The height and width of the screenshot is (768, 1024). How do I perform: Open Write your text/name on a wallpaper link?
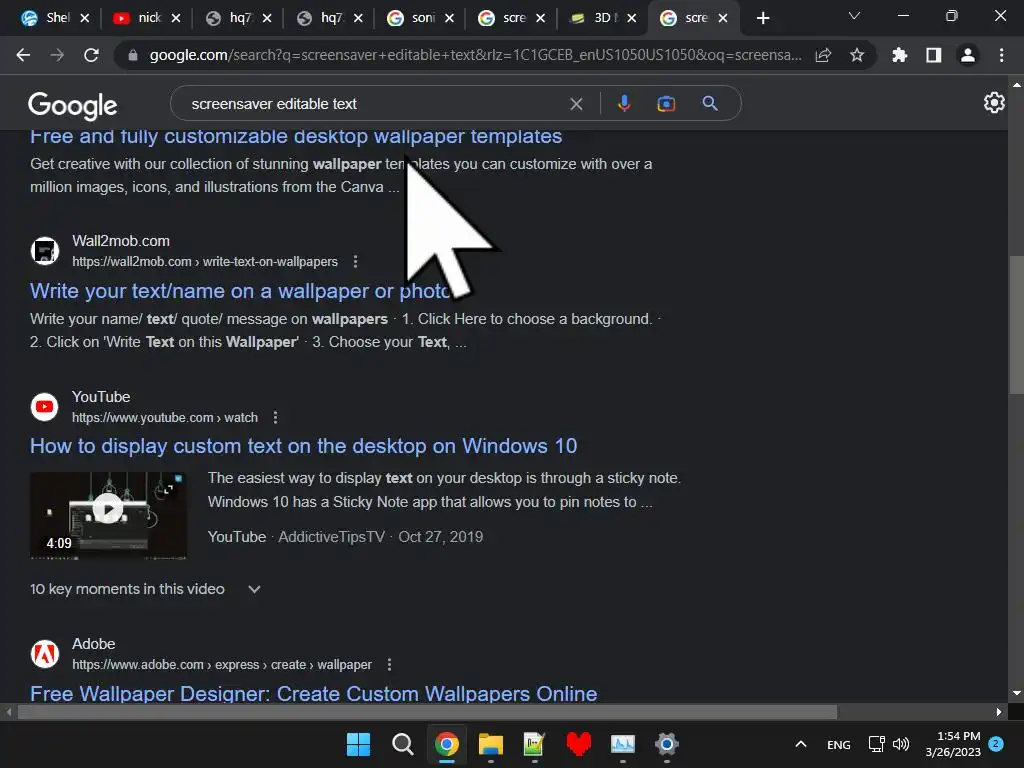click(x=240, y=291)
